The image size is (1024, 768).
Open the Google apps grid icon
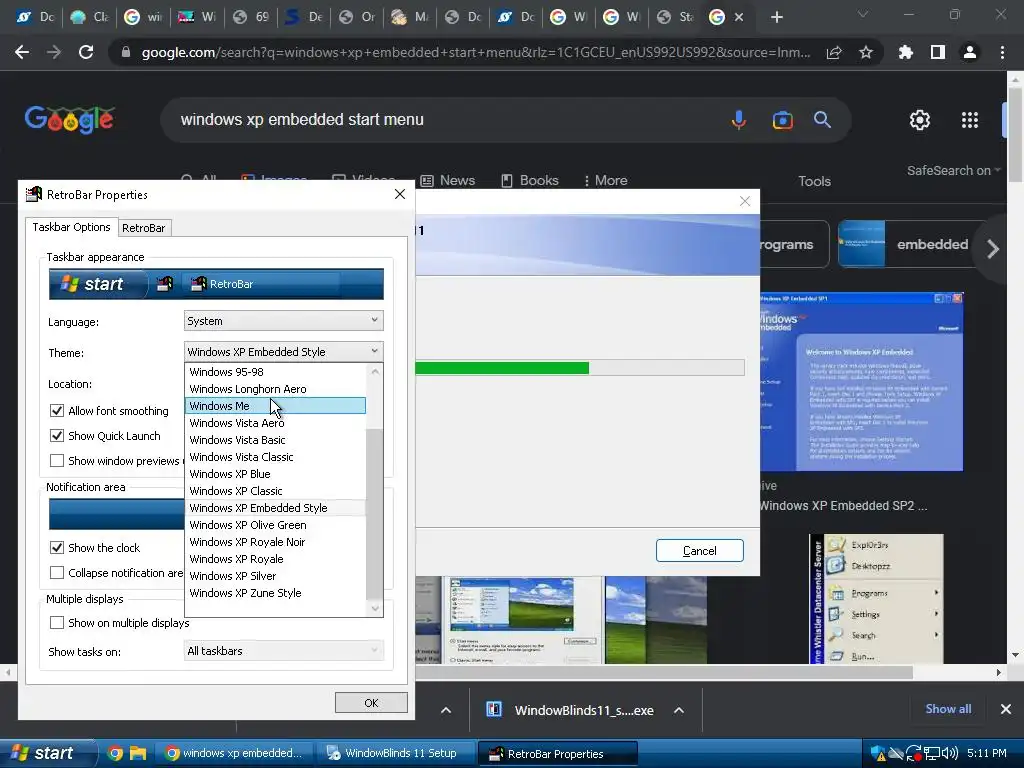coord(970,120)
